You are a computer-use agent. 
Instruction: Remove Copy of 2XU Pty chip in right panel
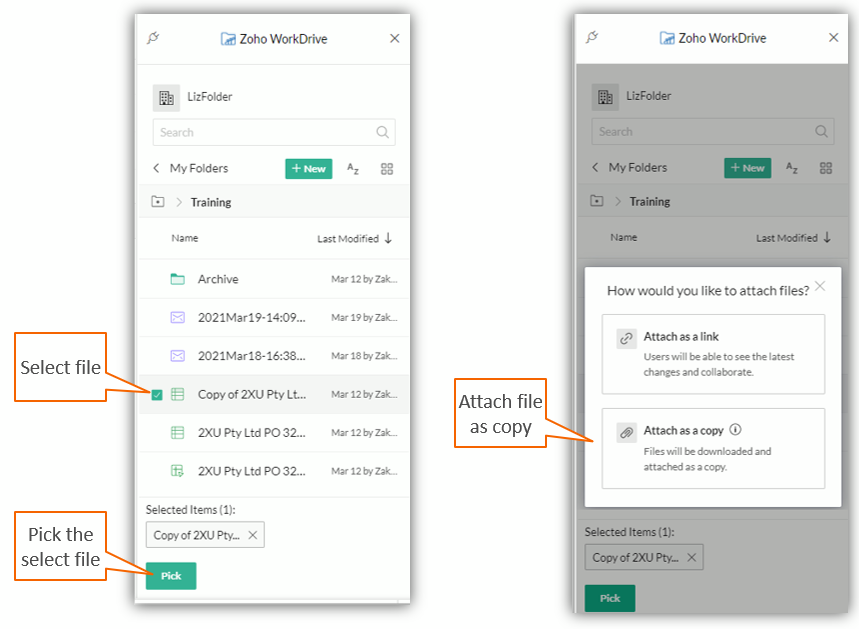coord(691,557)
